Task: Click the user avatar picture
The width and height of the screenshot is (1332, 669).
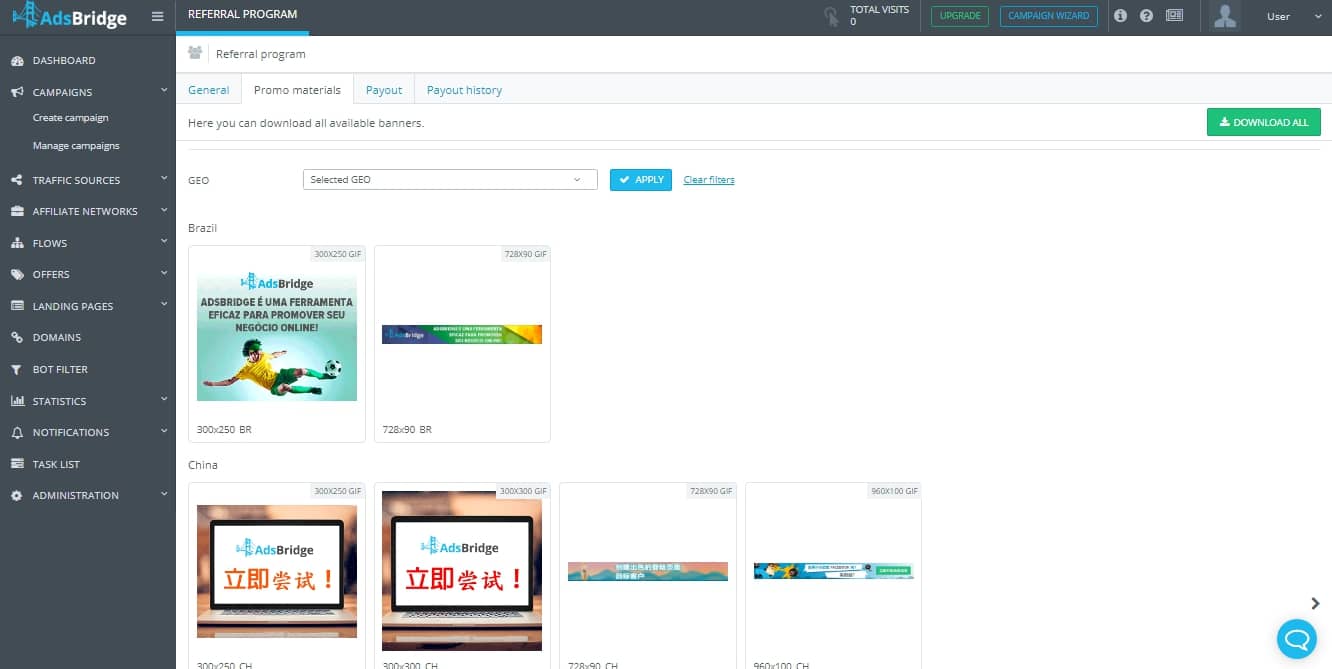Action: 1225,16
